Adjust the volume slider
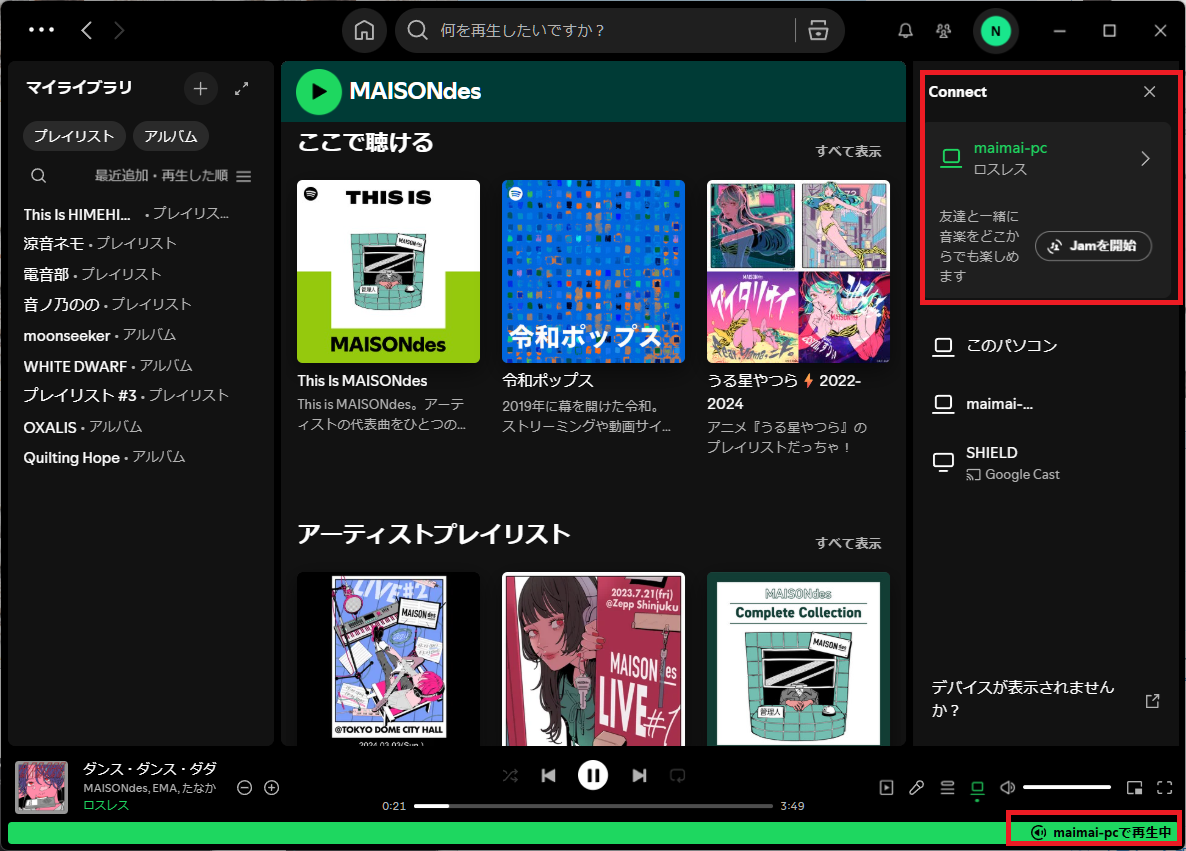The width and height of the screenshot is (1186, 851). (x=1066, y=787)
